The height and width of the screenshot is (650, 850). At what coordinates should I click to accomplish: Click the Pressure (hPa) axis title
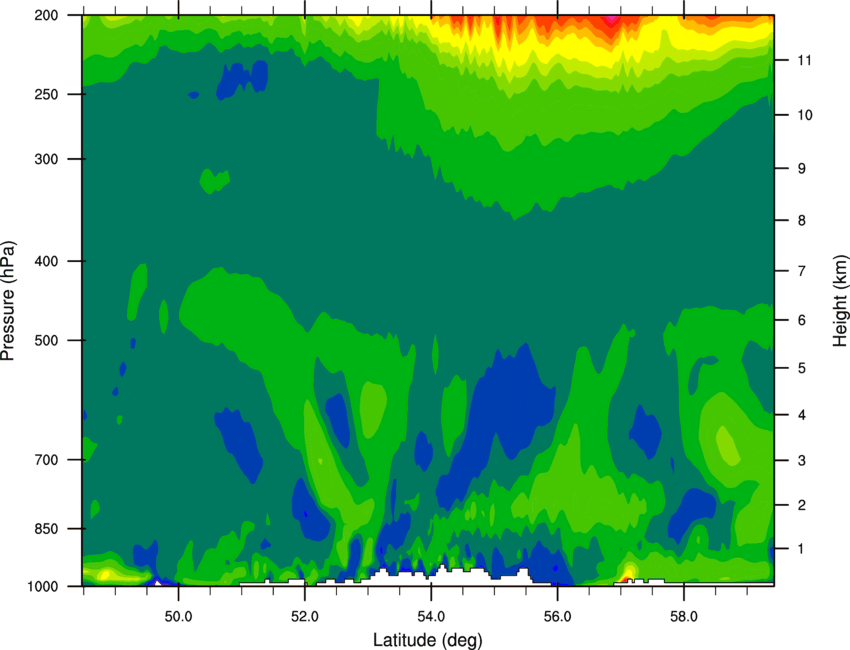pyautogui.click(x=8, y=301)
